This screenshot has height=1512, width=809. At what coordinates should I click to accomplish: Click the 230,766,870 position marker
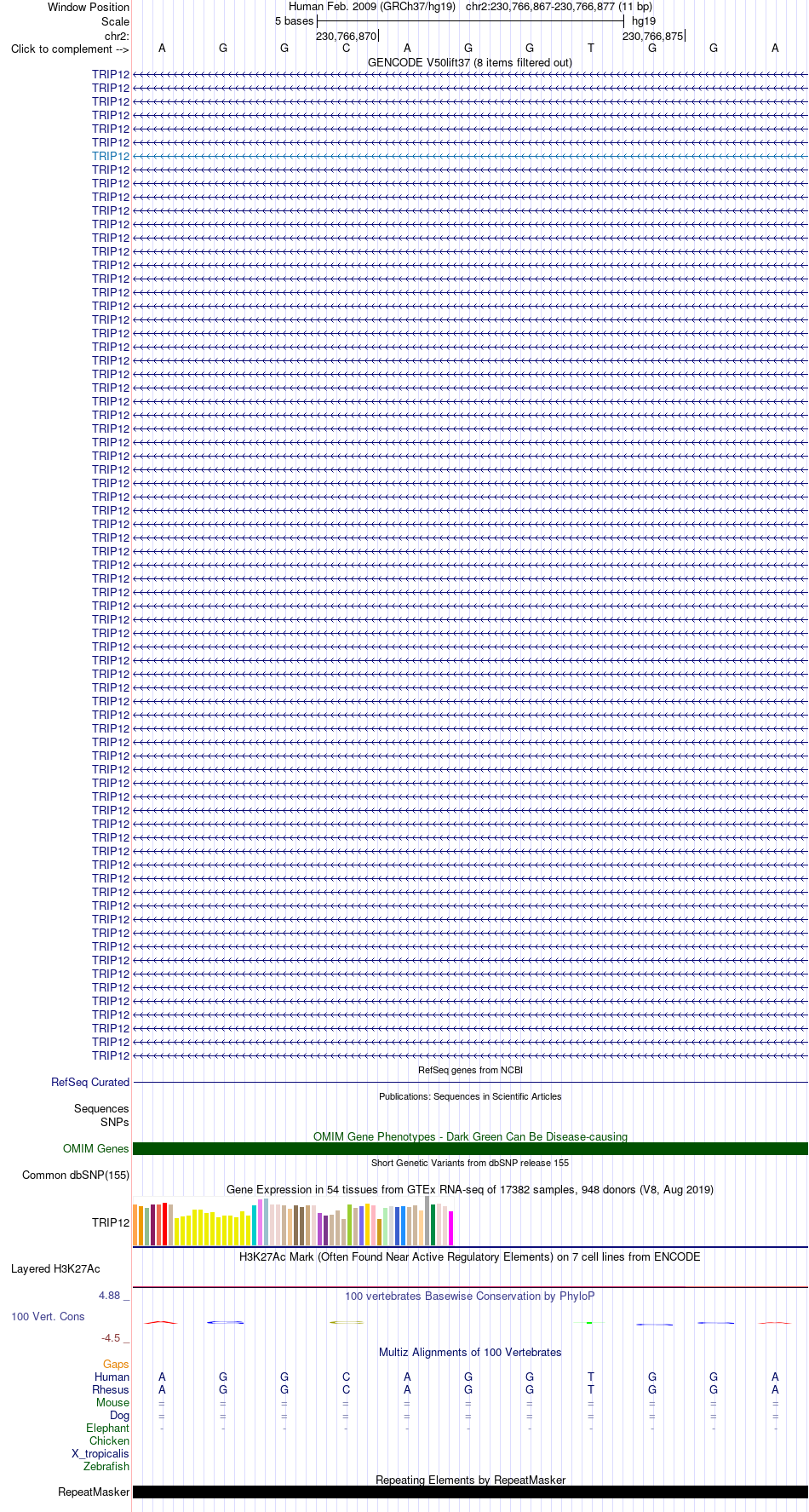[x=346, y=37]
